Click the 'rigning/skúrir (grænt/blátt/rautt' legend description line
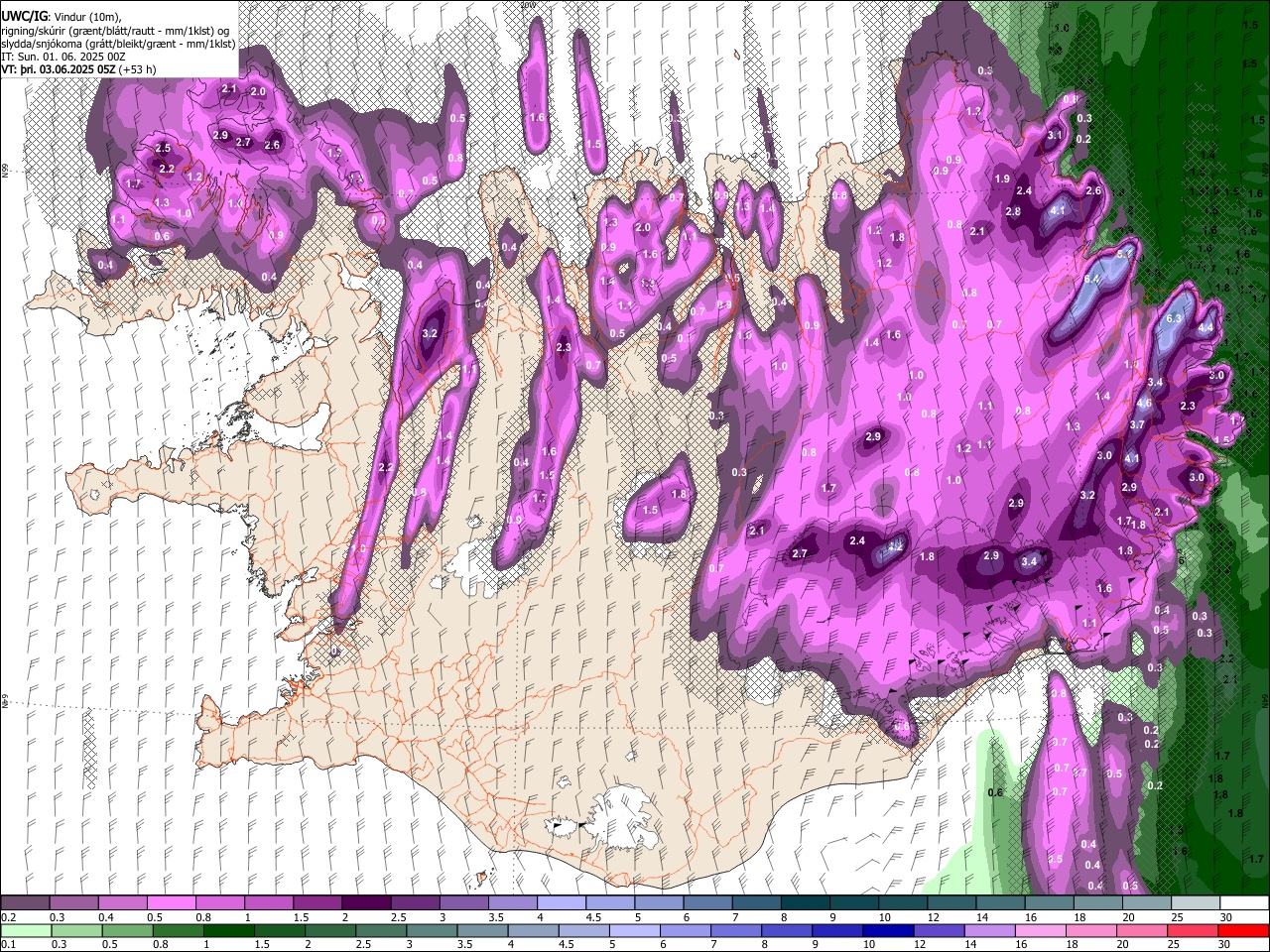This screenshot has width=1270, height=952. (117, 31)
